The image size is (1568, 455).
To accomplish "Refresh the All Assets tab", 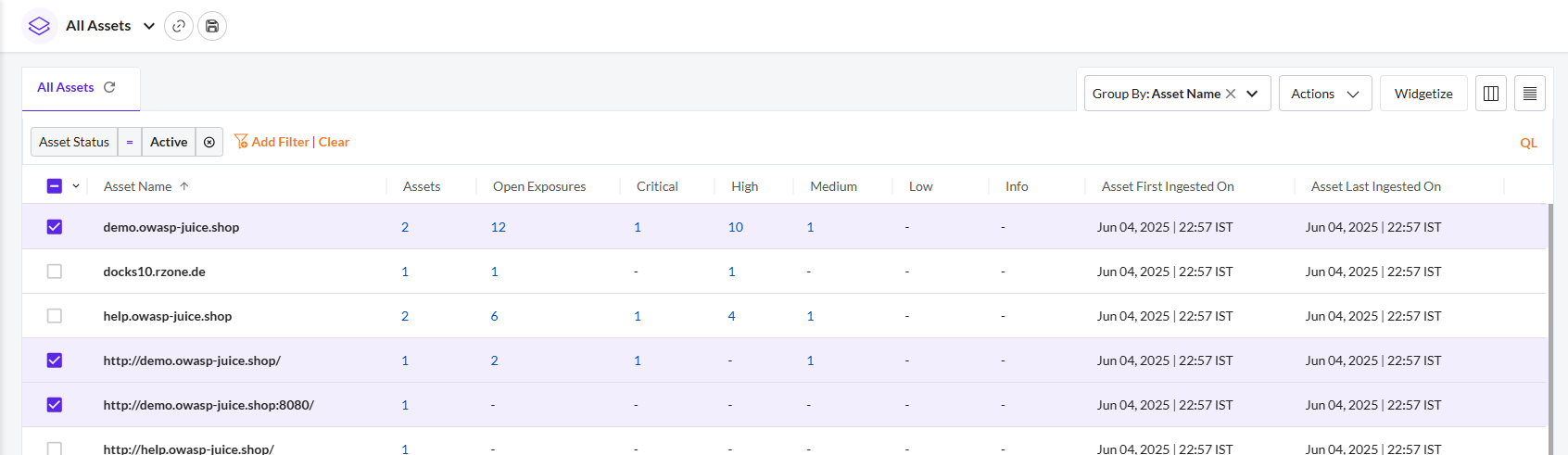I will pos(109,87).
